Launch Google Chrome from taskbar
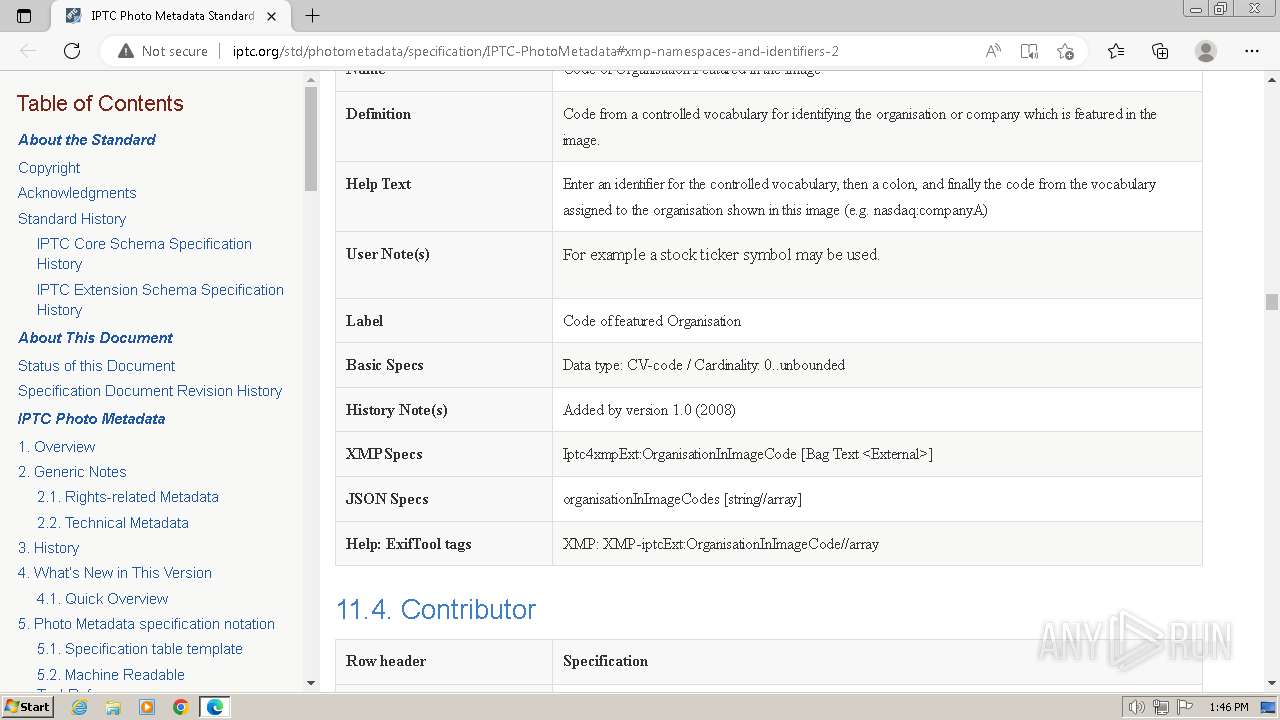The width and height of the screenshot is (1280, 720). (x=180, y=707)
